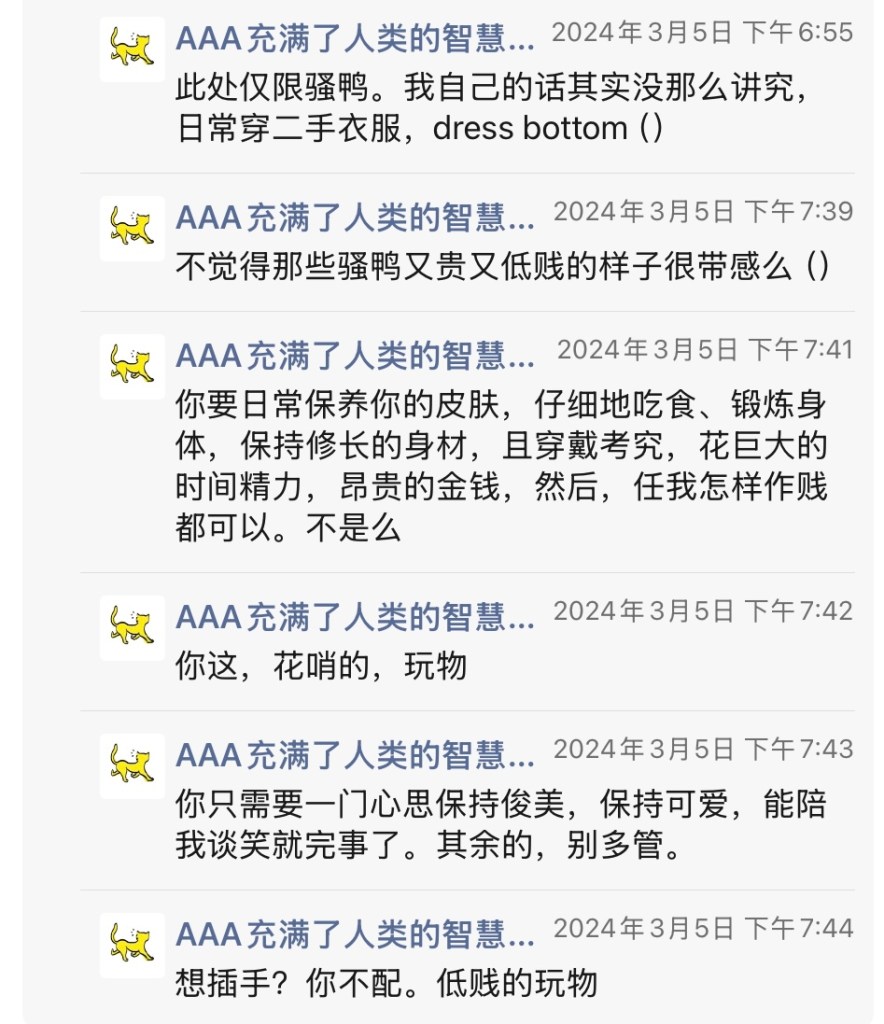Screen dimensions: 884x1024
Task: Select the message text starting with 你要日常保养
Action: click(500, 466)
